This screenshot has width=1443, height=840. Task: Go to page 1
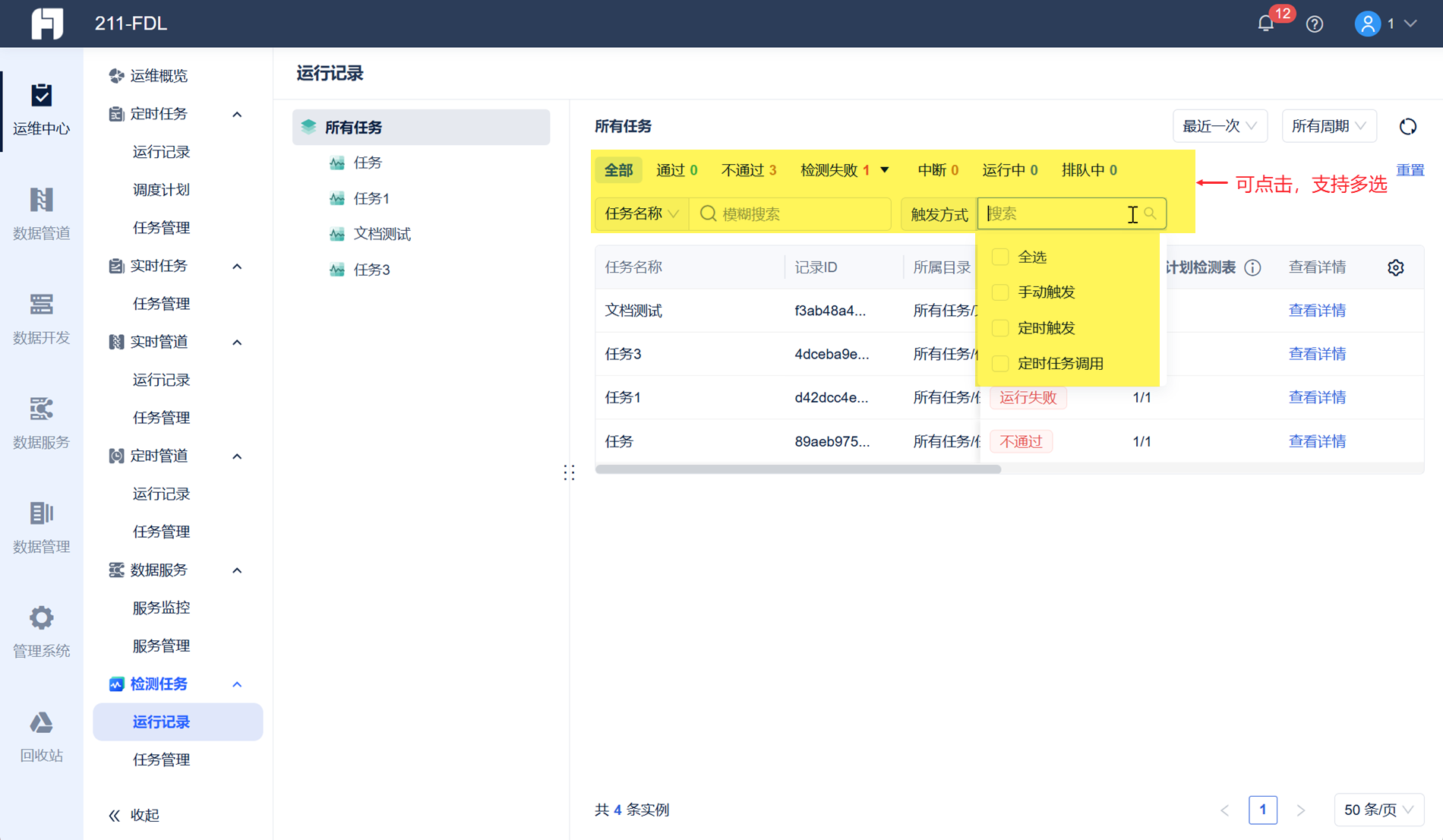(1263, 810)
